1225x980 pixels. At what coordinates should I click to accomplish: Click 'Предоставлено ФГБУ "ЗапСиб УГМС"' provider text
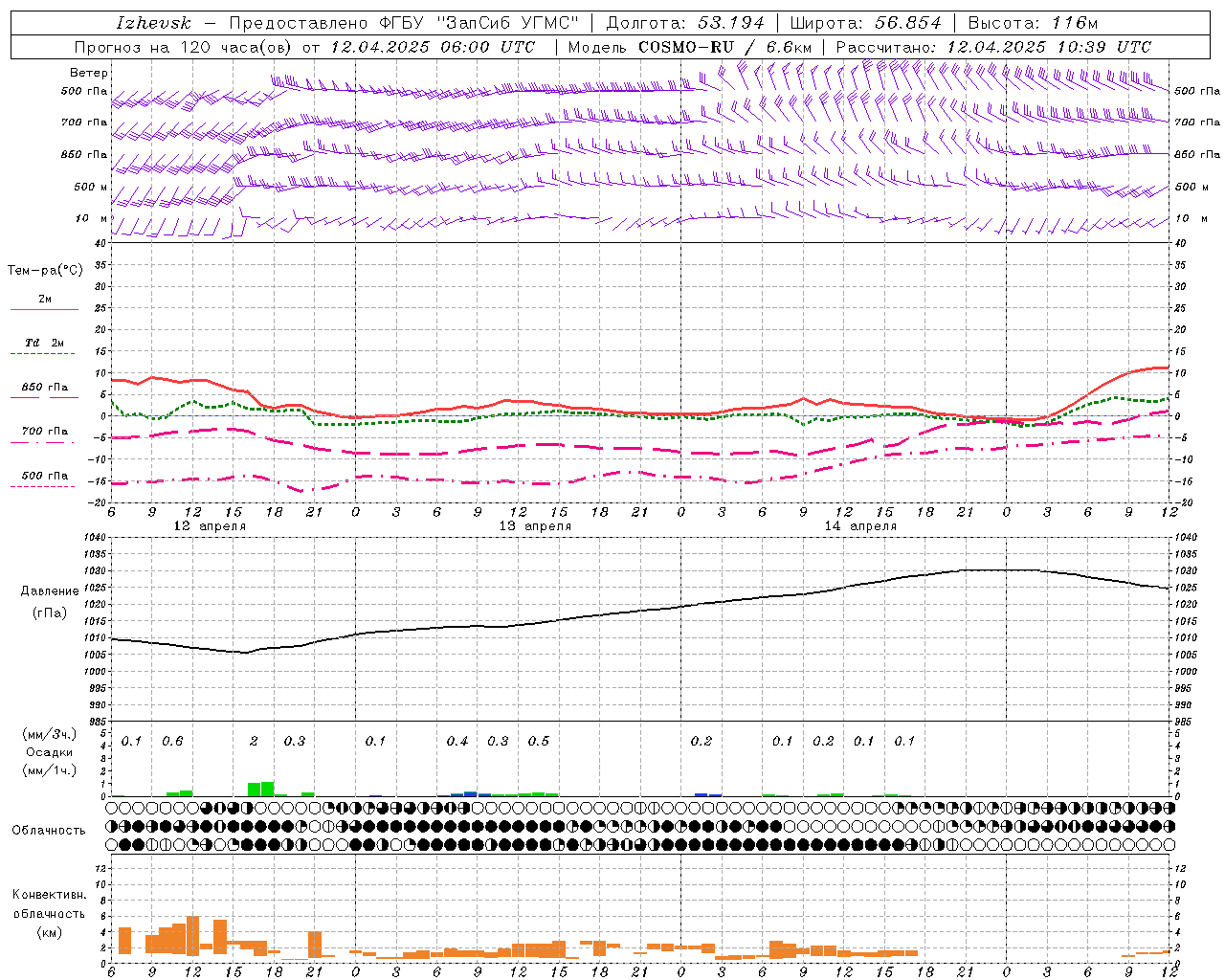coord(405,23)
